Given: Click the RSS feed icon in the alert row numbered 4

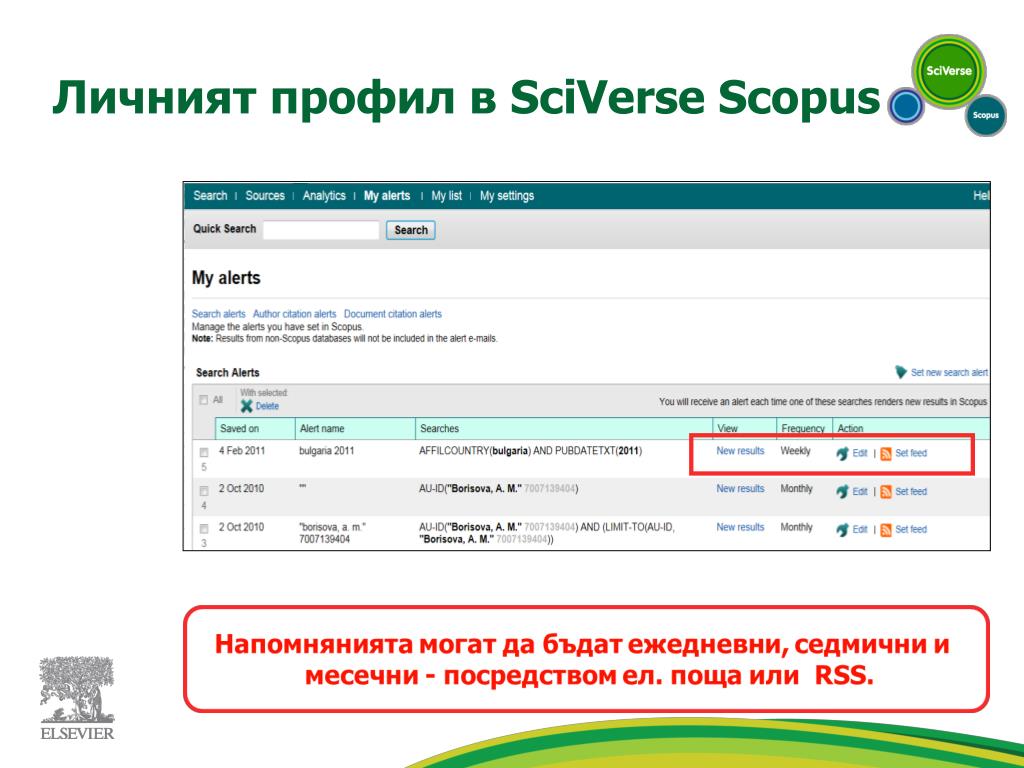Looking at the screenshot, I should point(886,492).
